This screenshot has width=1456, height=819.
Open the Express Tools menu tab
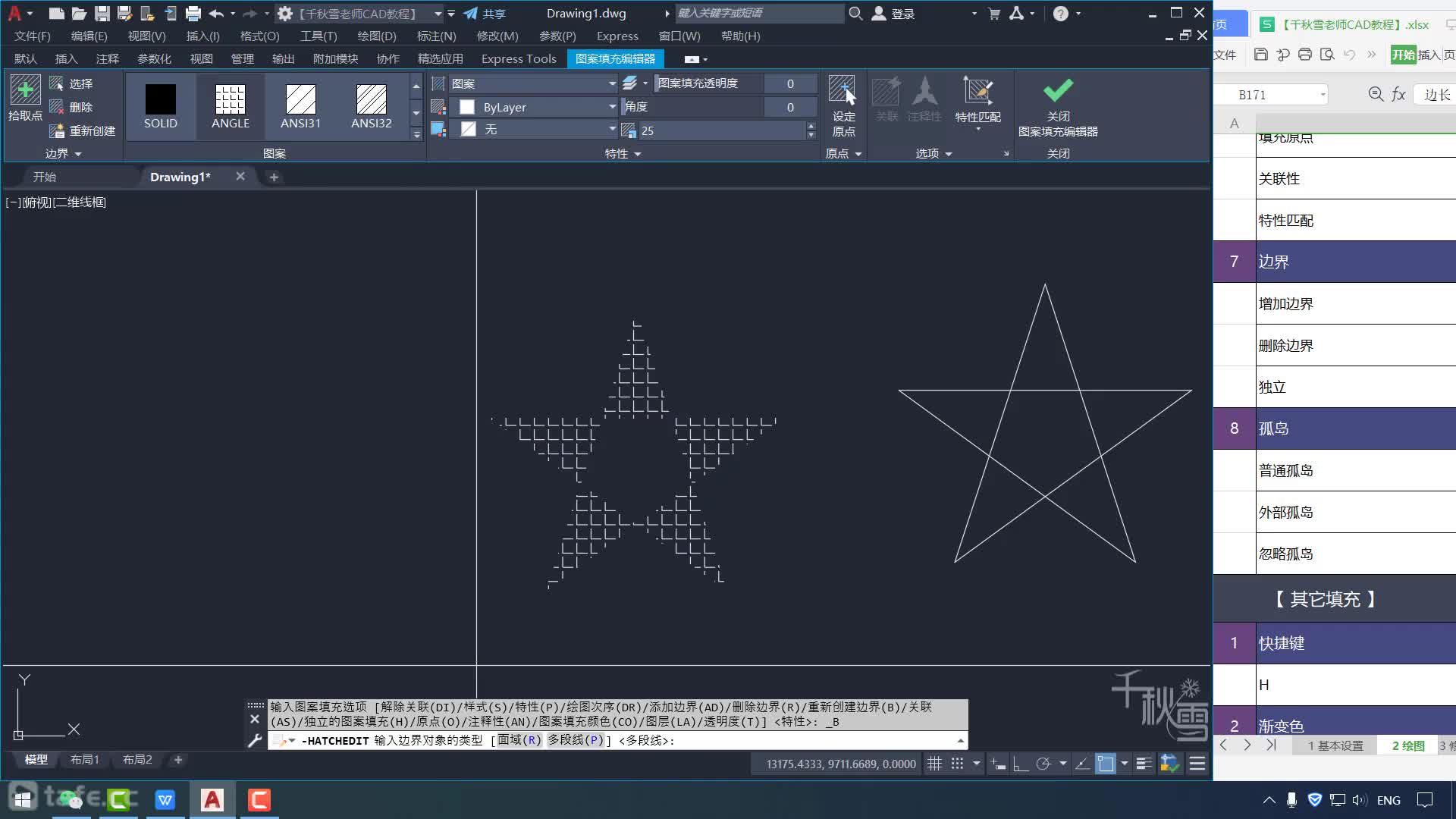point(518,58)
